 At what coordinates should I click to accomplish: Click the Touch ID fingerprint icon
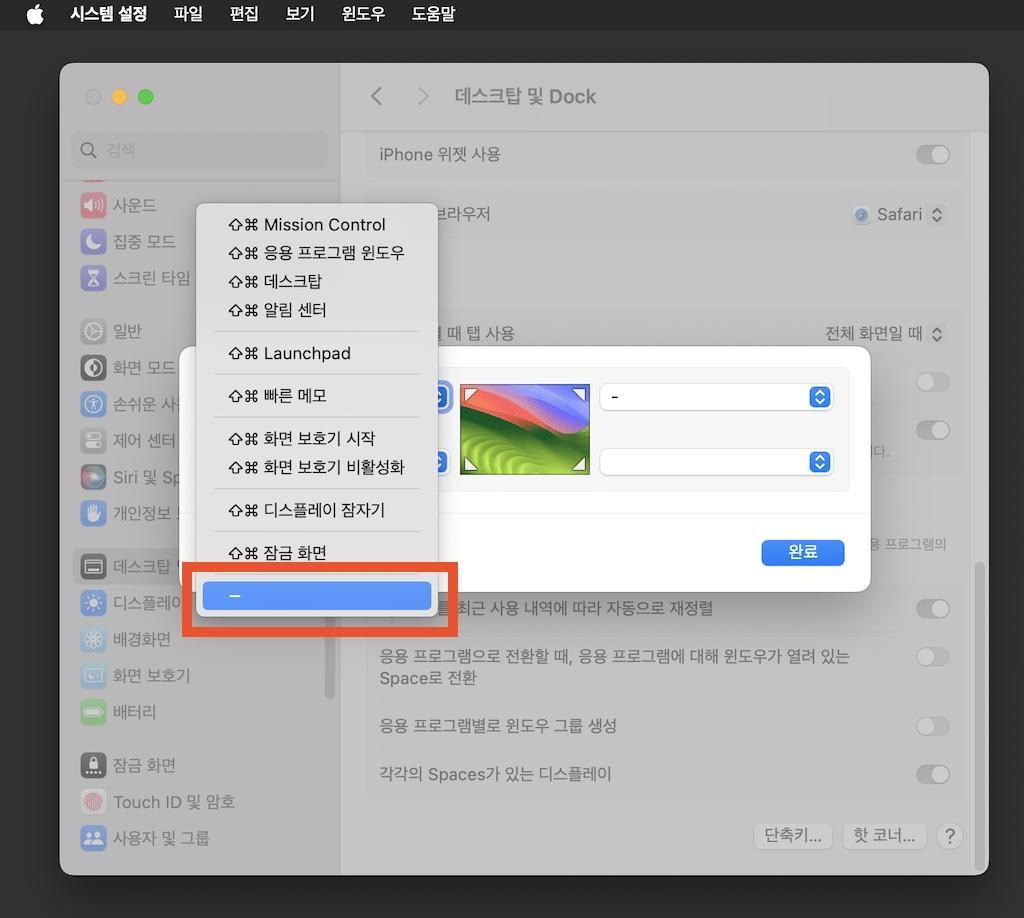click(x=93, y=802)
